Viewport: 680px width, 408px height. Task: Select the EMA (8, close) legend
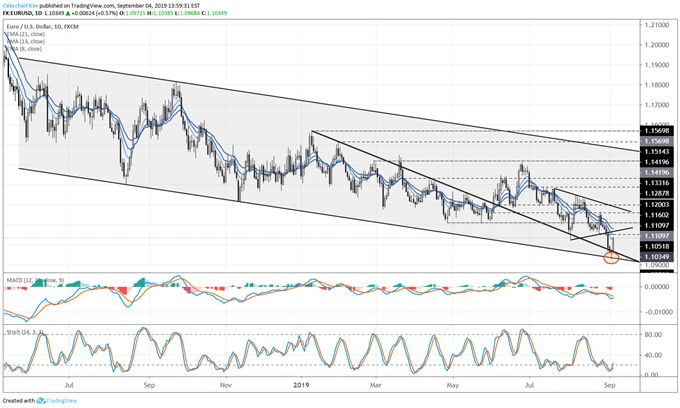click(x=24, y=49)
